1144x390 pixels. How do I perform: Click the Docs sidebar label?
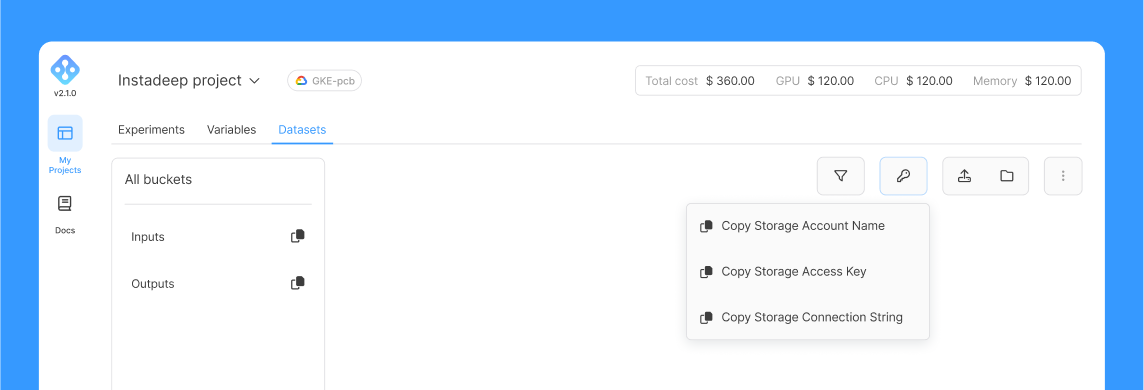tap(65, 230)
